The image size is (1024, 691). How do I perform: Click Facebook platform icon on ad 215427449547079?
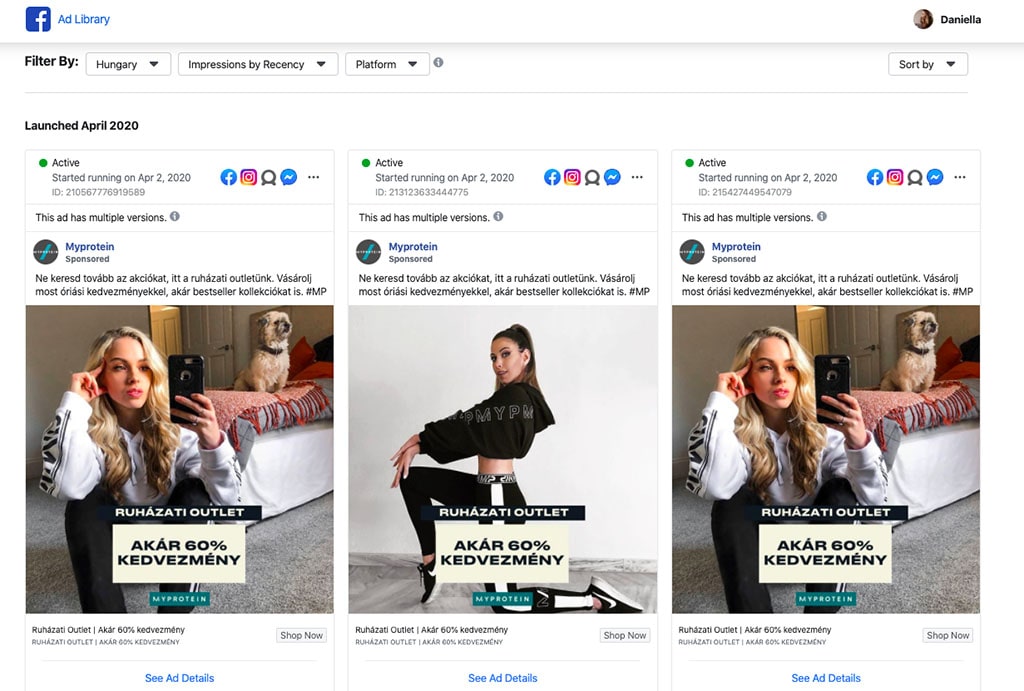[x=875, y=177]
